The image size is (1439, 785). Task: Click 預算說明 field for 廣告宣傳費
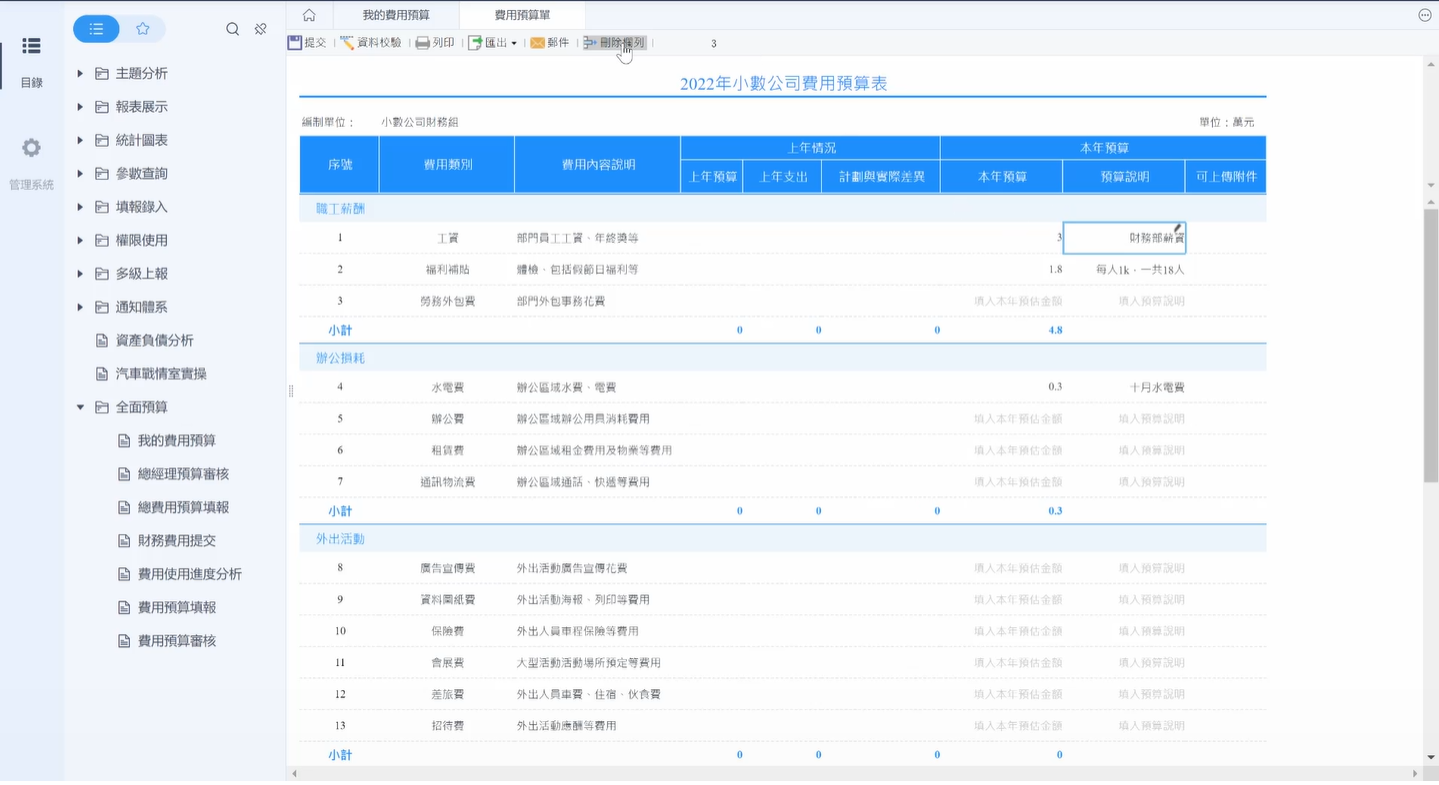click(1124, 568)
